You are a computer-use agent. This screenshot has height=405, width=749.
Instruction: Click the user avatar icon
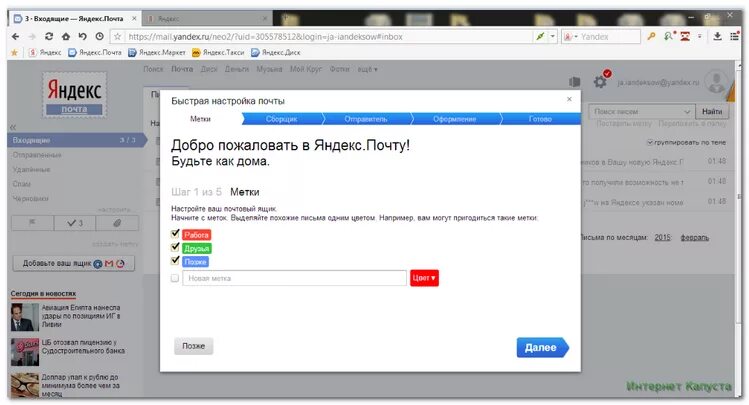(717, 82)
